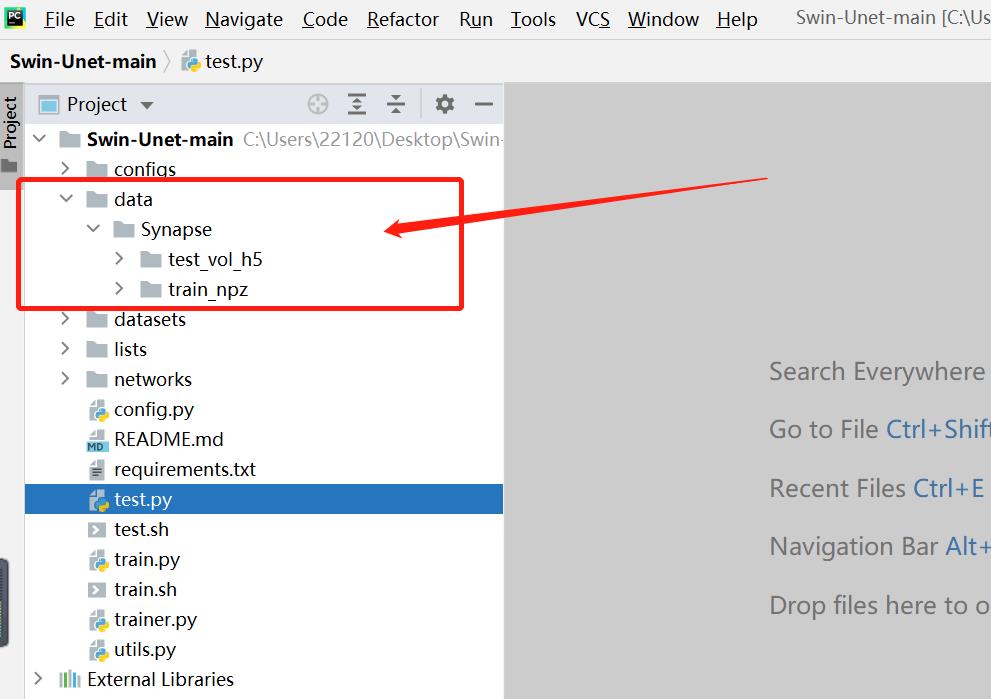Expand the configs folder
This screenshot has width=991, height=699.
pos(66,169)
